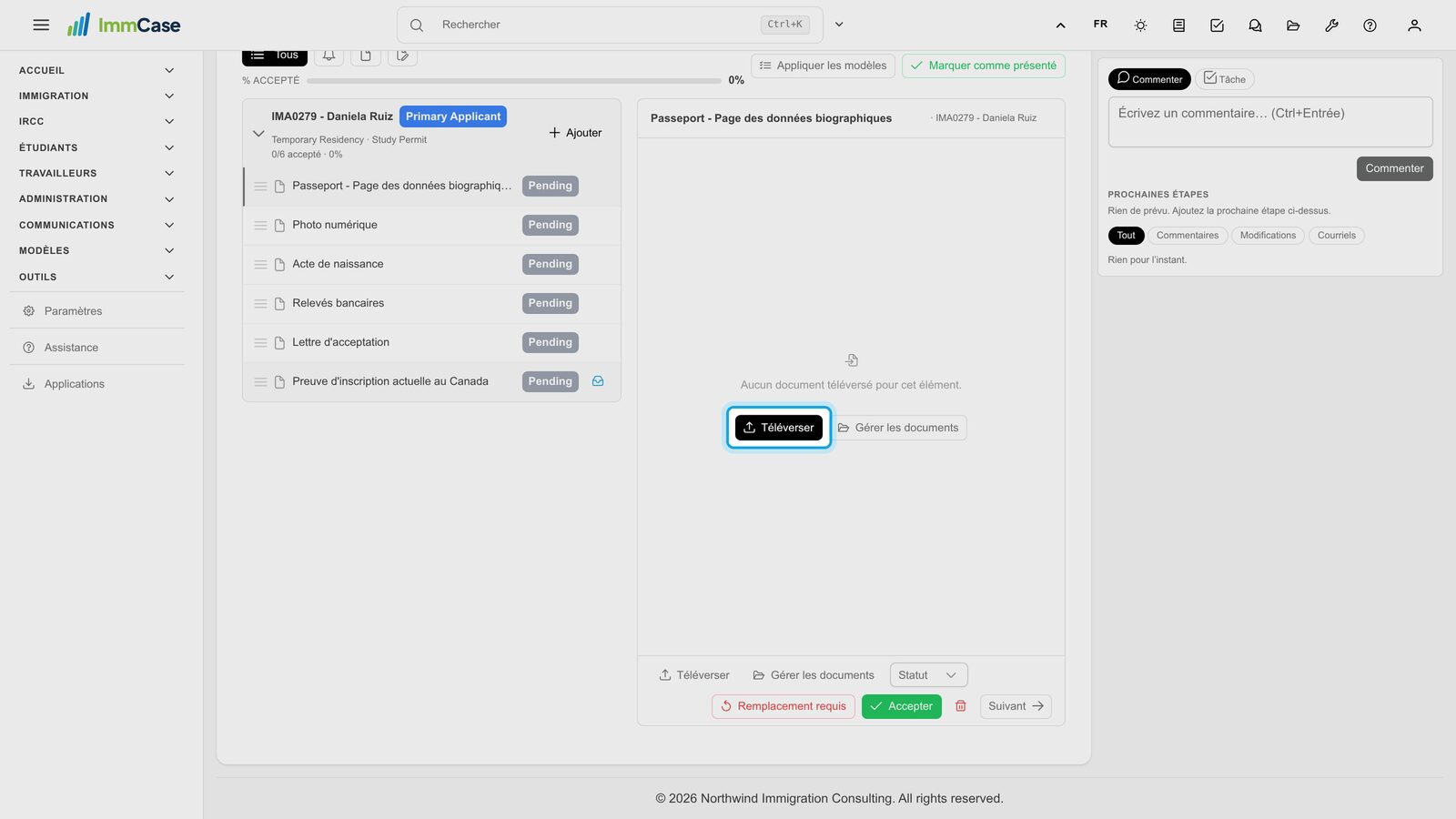Open the hamburger navigation menu

[x=41, y=25]
